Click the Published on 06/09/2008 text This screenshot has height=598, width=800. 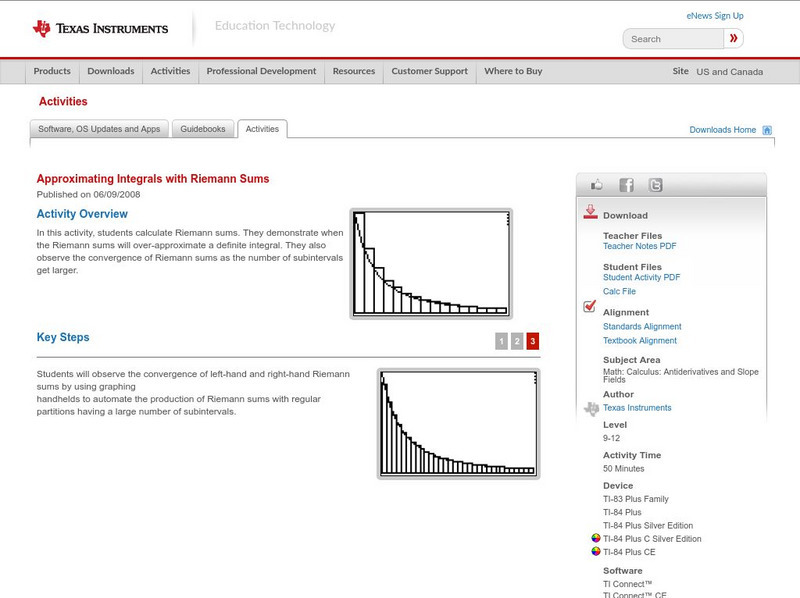[x=88, y=194]
